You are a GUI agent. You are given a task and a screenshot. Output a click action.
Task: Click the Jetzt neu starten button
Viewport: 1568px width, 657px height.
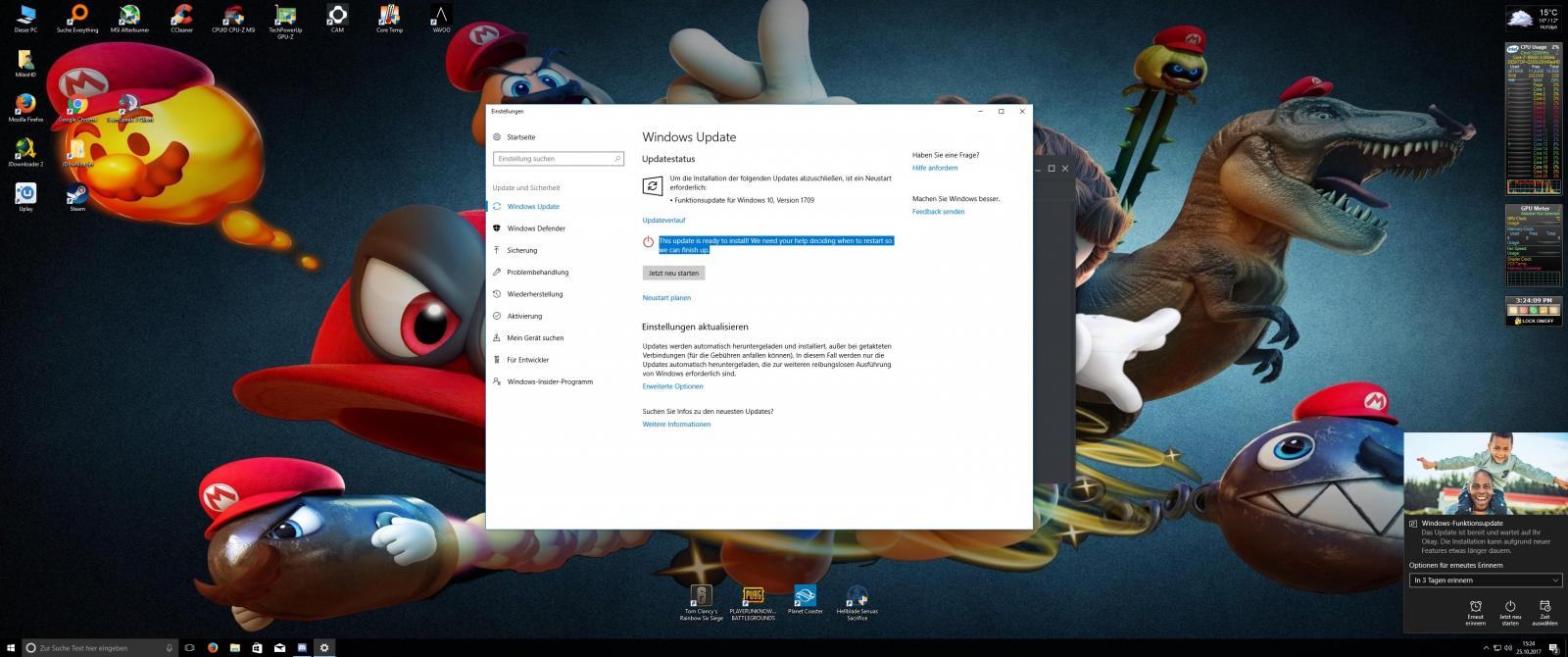pos(674,273)
